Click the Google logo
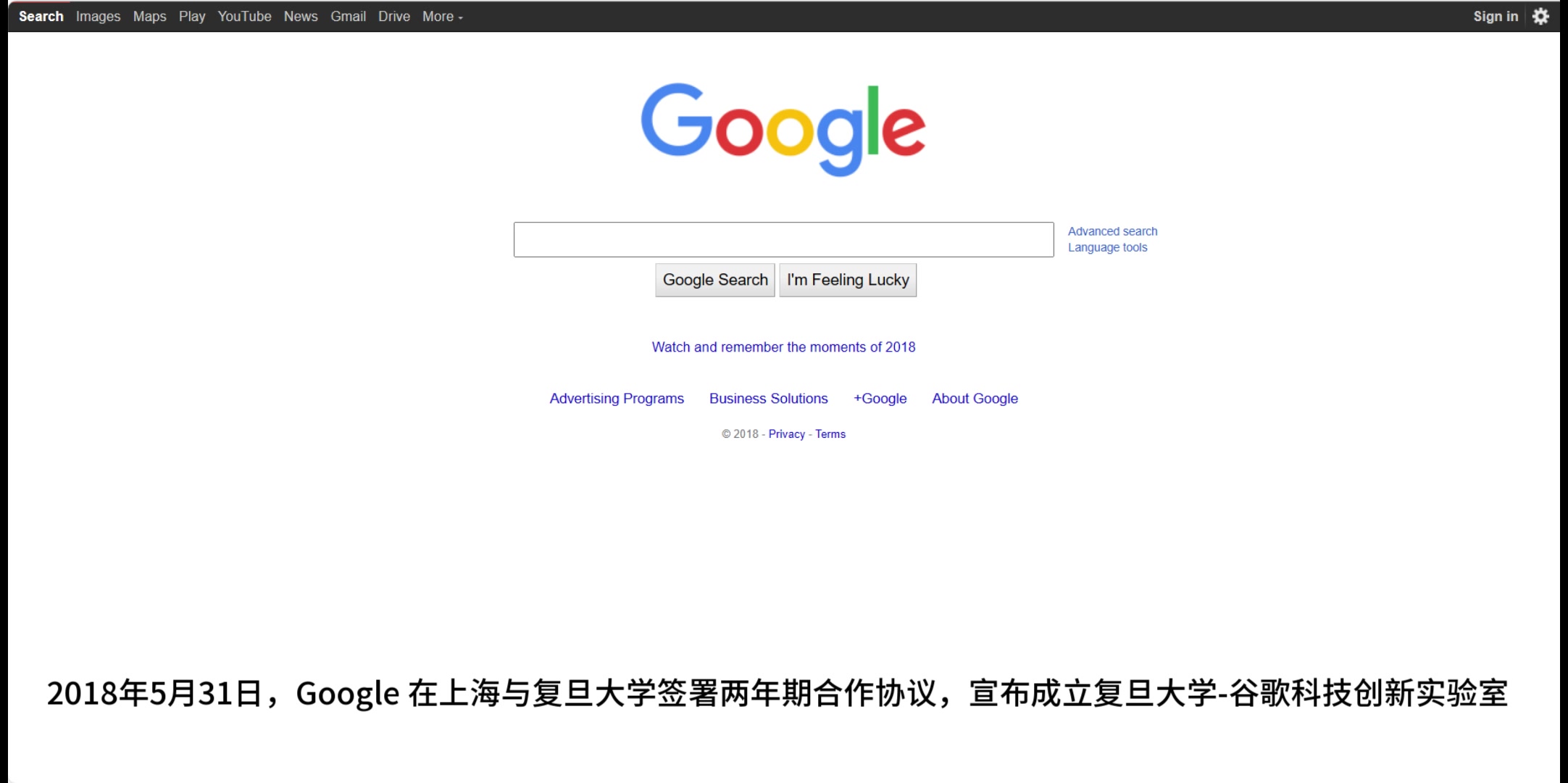1568x783 pixels. pyautogui.click(x=783, y=130)
